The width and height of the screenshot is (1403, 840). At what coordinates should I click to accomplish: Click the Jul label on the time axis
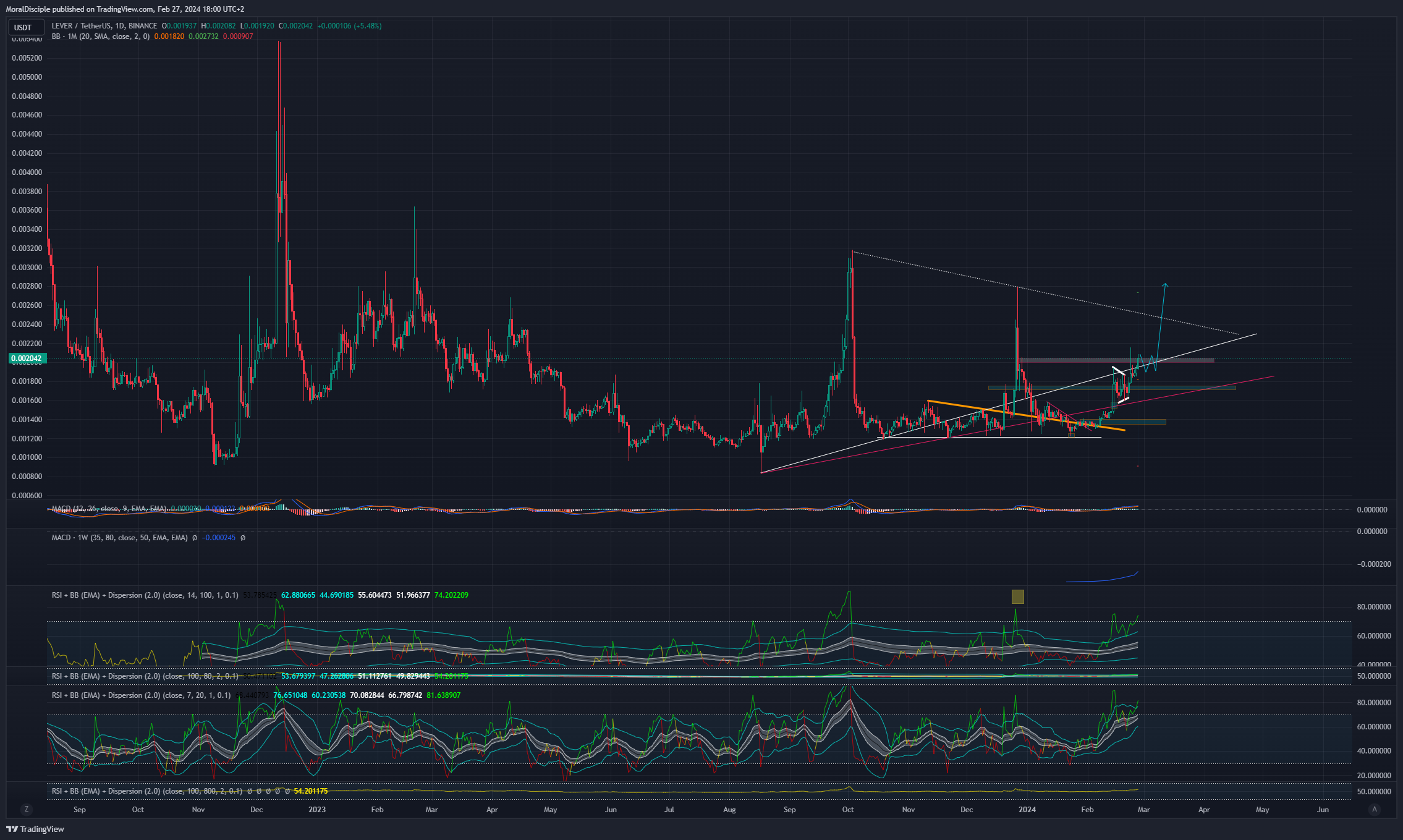pyautogui.click(x=669, y=810)
